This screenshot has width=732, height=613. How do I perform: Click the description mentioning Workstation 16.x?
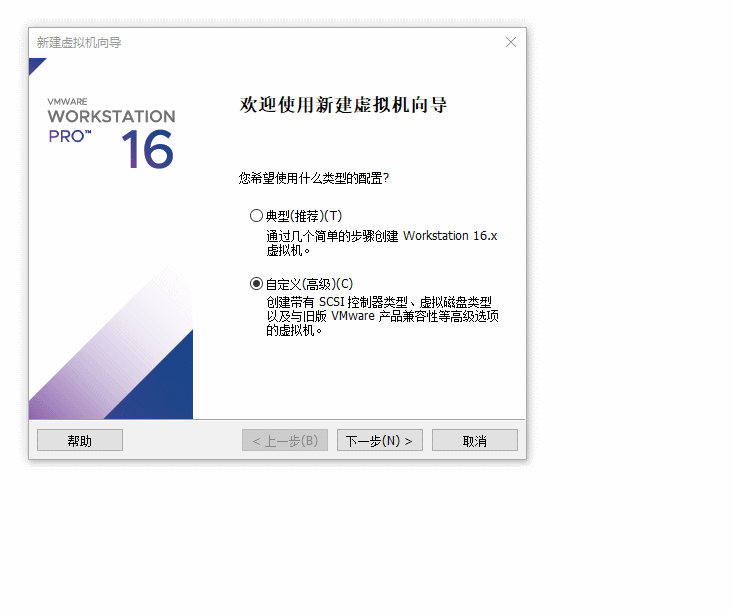[x=381, y=243]
